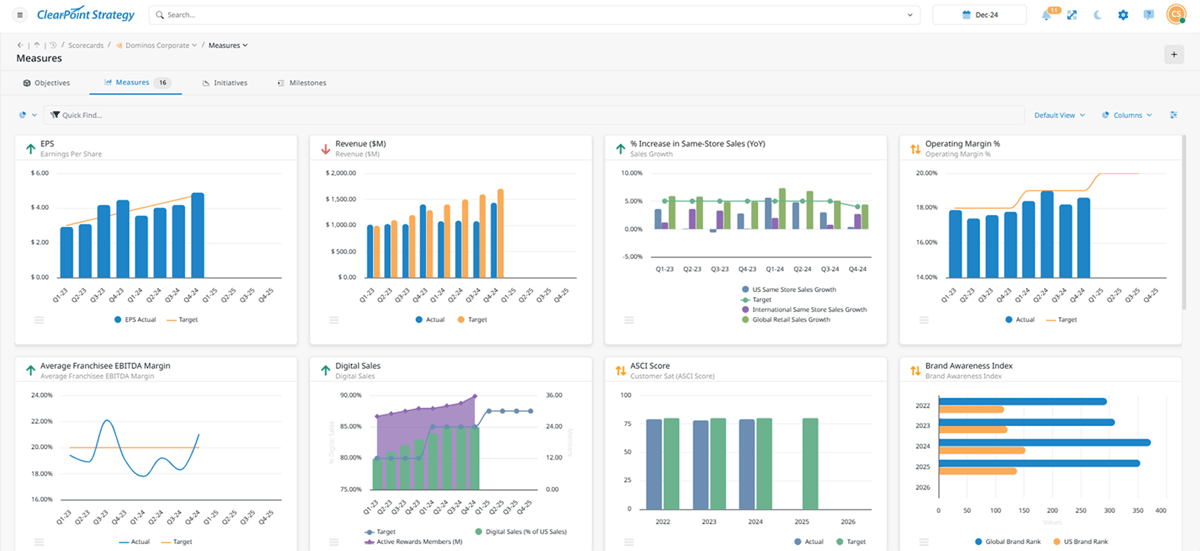Image resolution: width=1200 pixels, height=551 pixels.
Task: Click the Quick Find filter funnel icon
Action: [x=55, y=115]
